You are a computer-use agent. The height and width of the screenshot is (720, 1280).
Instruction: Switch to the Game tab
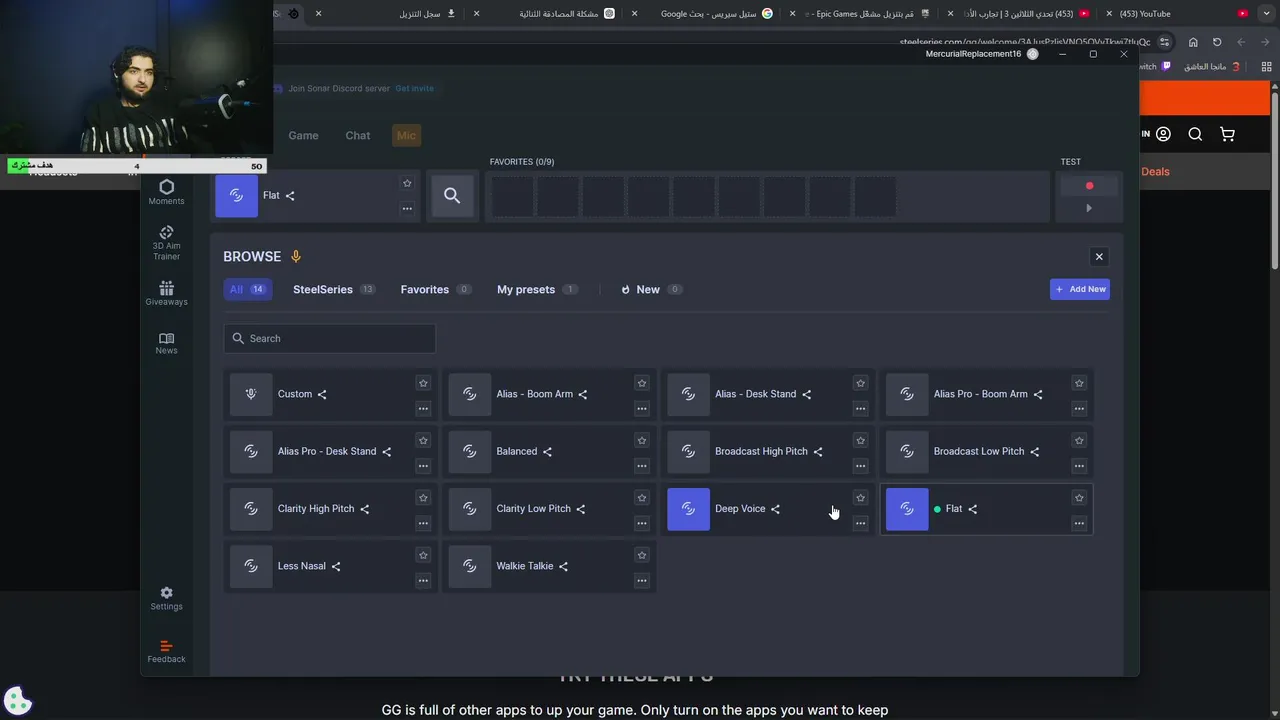click(303, 135)
